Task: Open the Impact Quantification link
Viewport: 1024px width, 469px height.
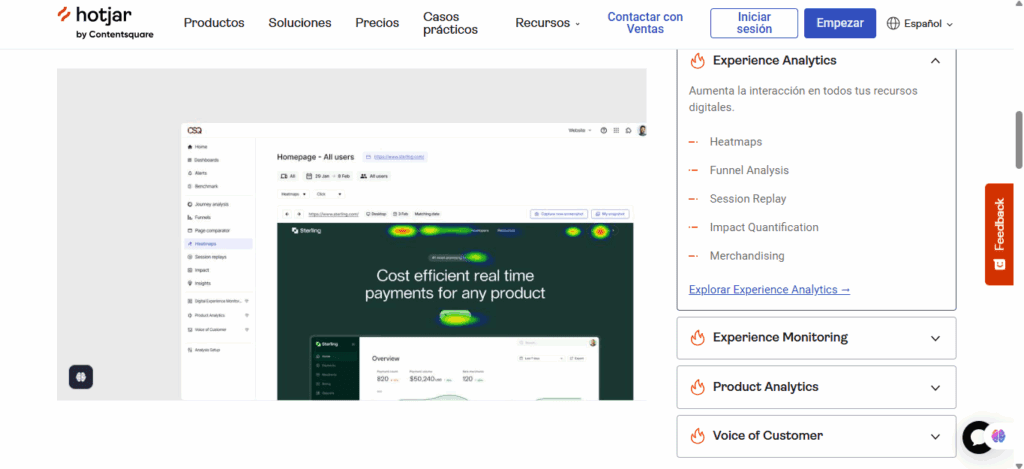Action: pyautogui.click(x=764, y=227)
